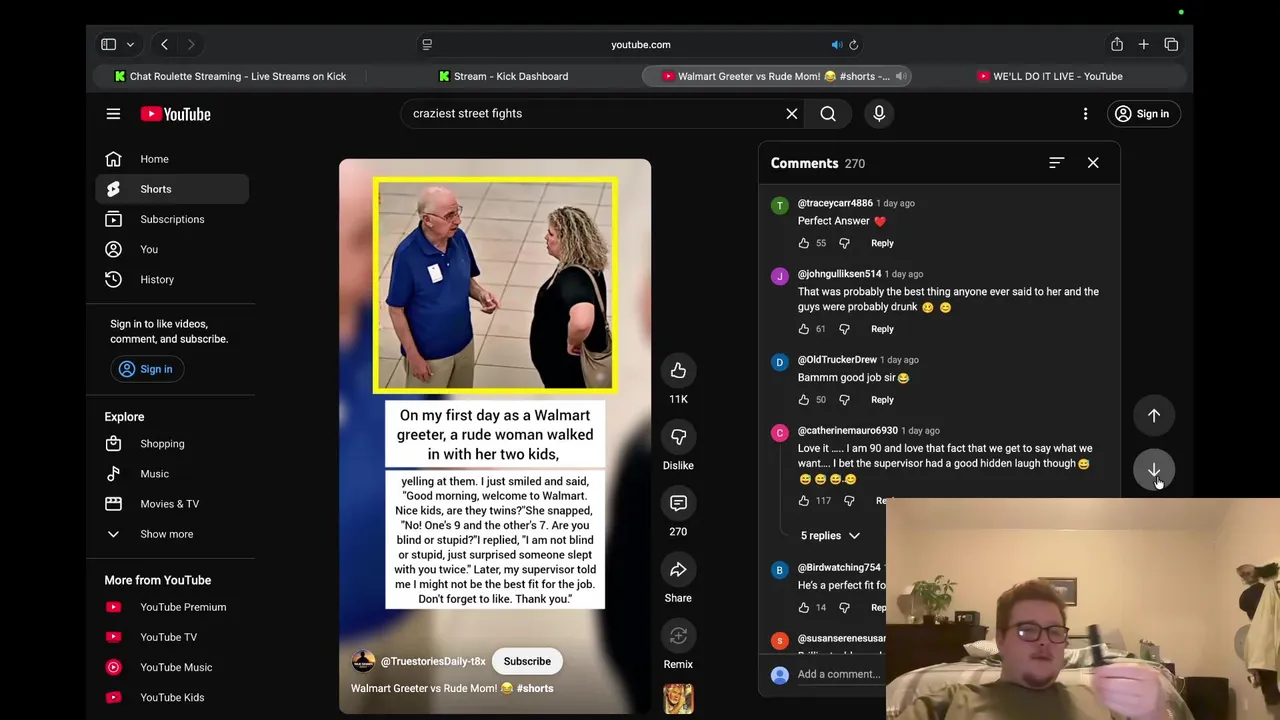Open Movies & TV under Explore
The height and width of the screenshot is (720, 1280).
click(172, 504)
